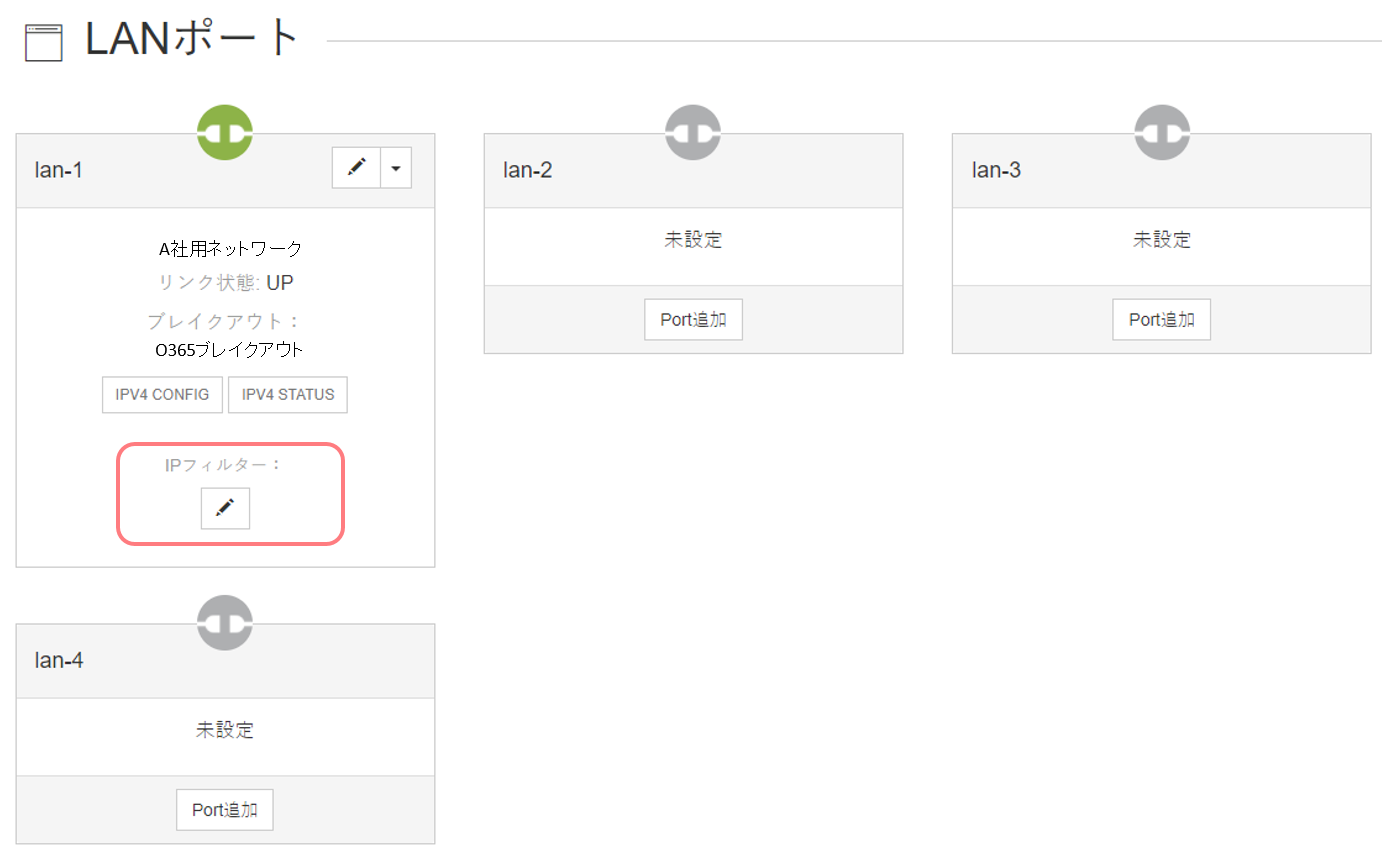Click the ブレイクアウト： label
Image resolution: width=1382 pixels, height=859 pixels.
click(225, 322)
